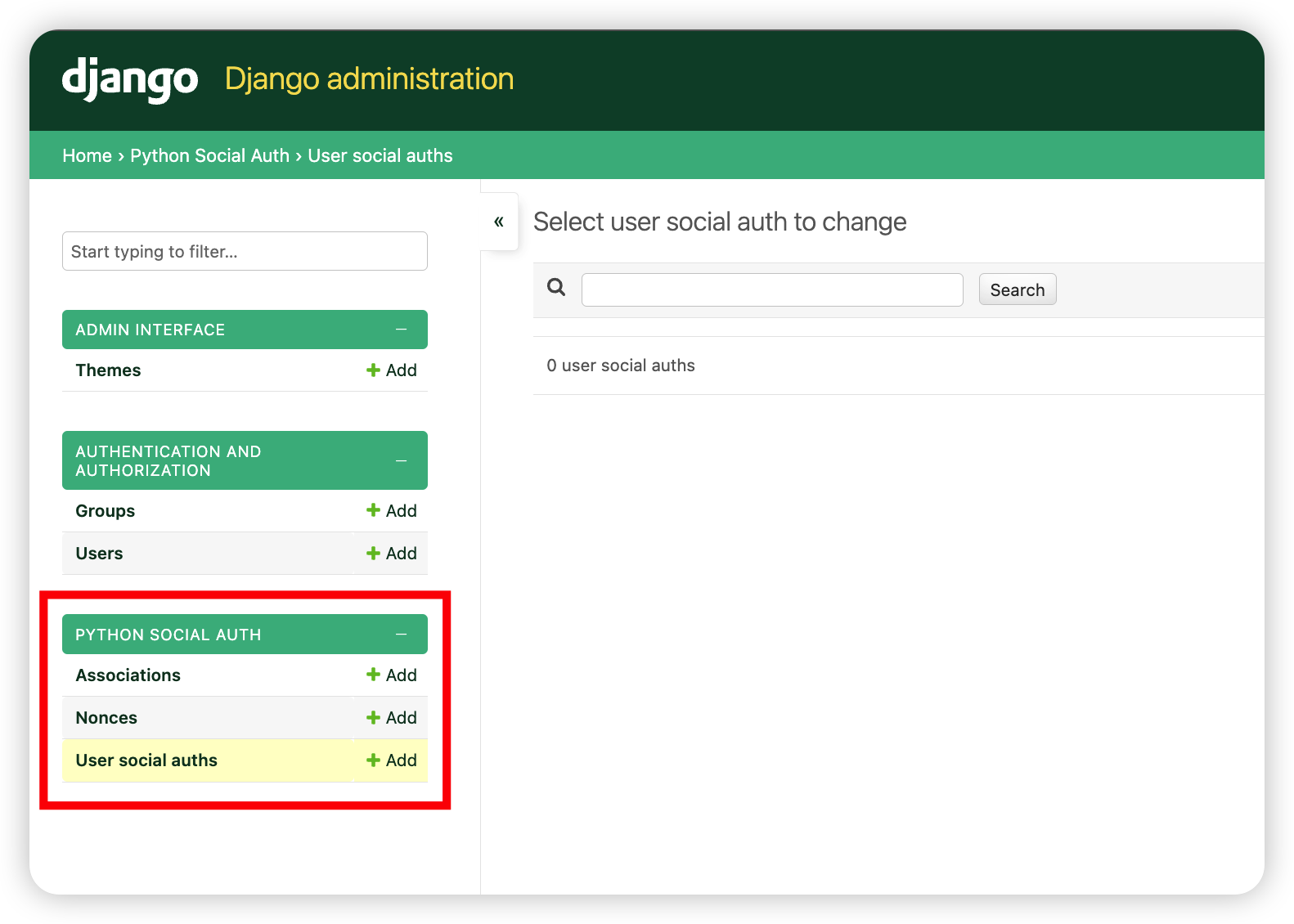Viewport: 1294px width, 924px height.
Task: Click '0 user social auths' result count
Action: (x=621, y=366)
